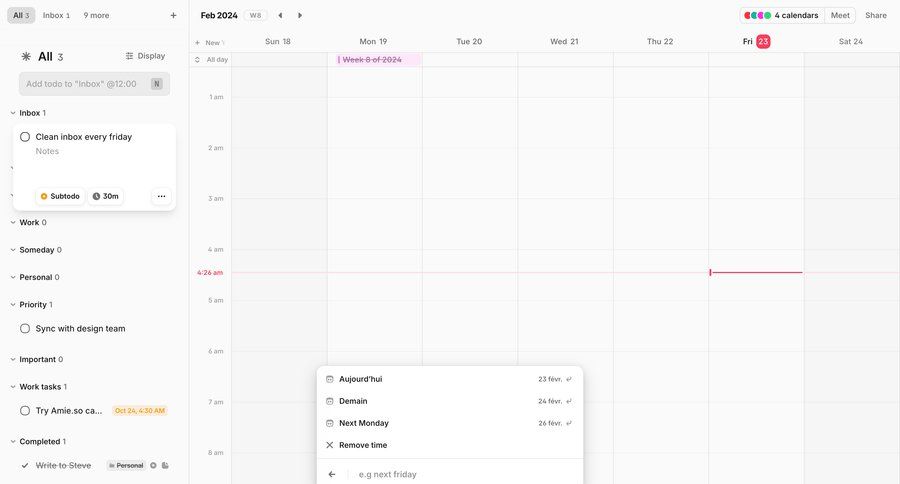
Task: Open the 4 calendars selector
Action: [782, 16]
